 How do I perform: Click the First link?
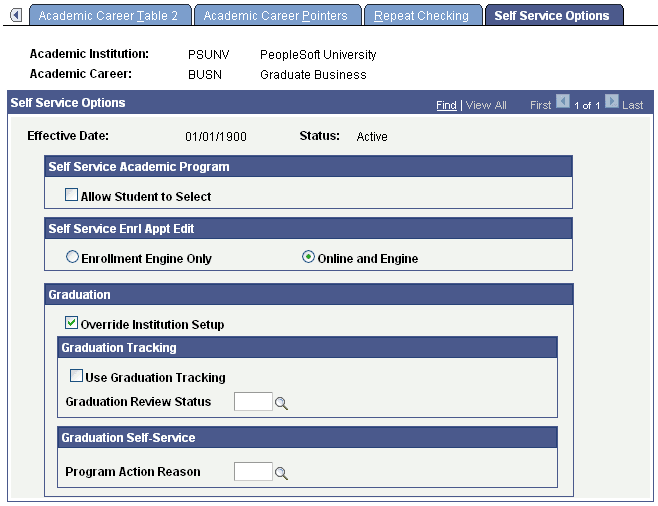point(540,105)
